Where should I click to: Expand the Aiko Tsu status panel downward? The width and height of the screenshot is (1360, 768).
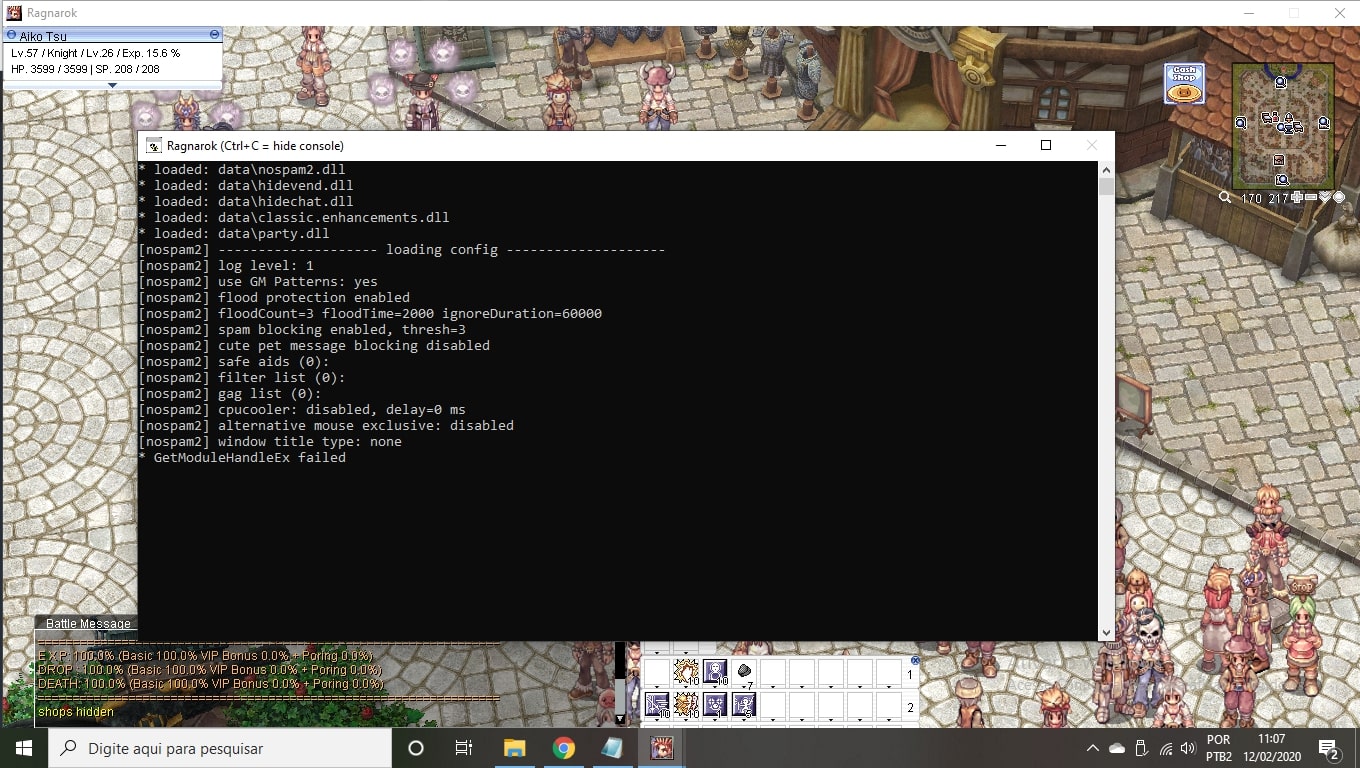pos(112,85)
